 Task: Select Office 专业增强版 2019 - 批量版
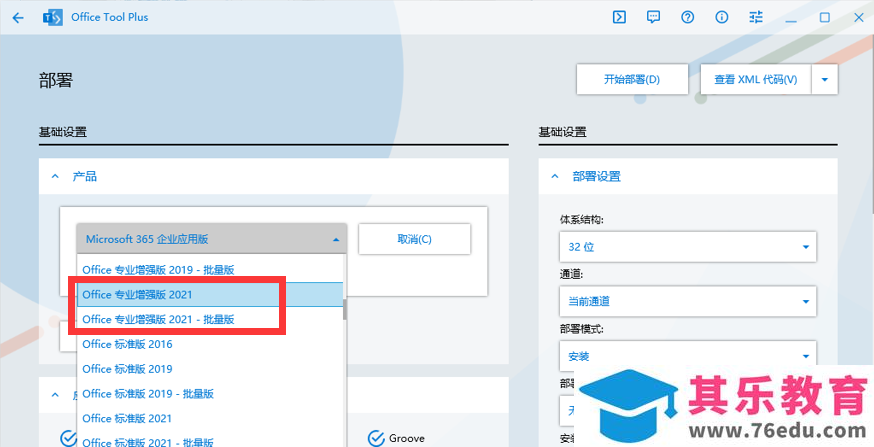[x=210, y=270]
